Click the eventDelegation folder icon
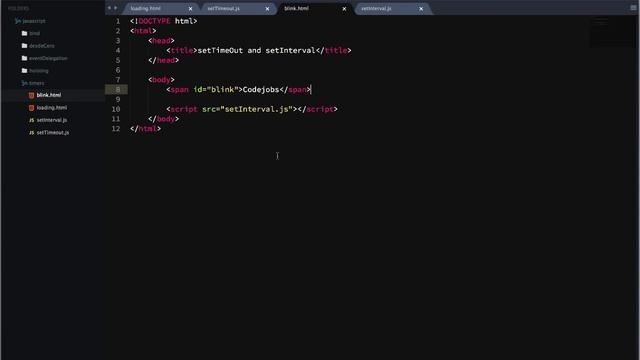 point(24,58)
